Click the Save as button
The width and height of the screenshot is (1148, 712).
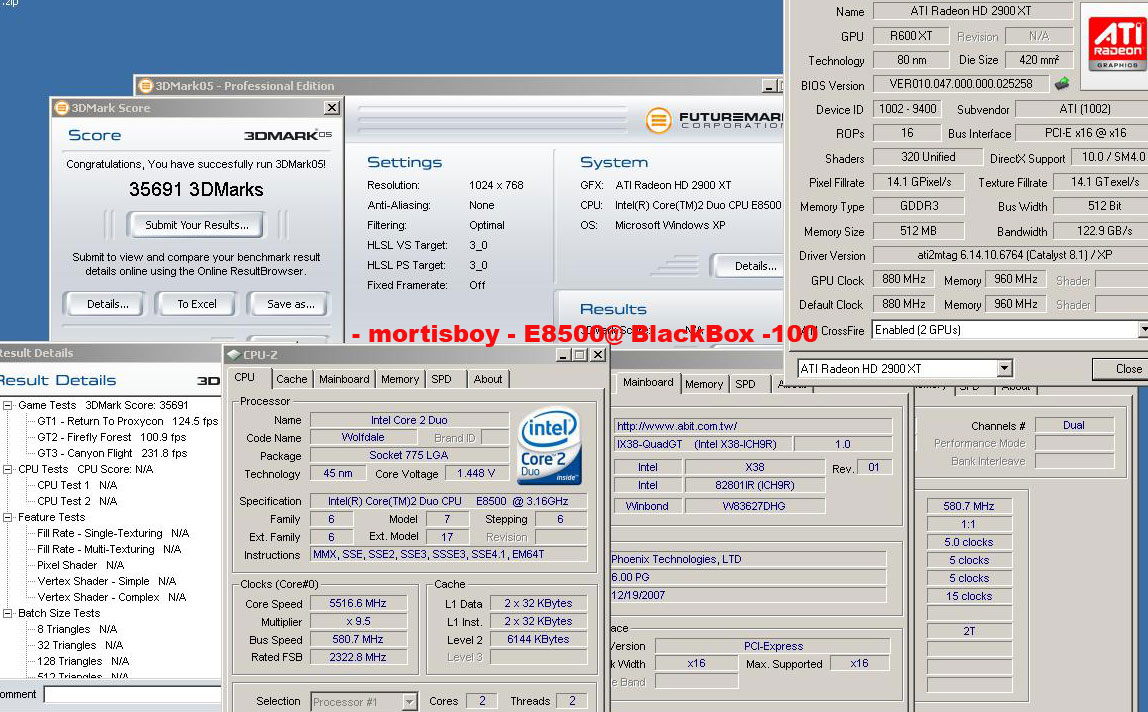(x=291, y=304)
